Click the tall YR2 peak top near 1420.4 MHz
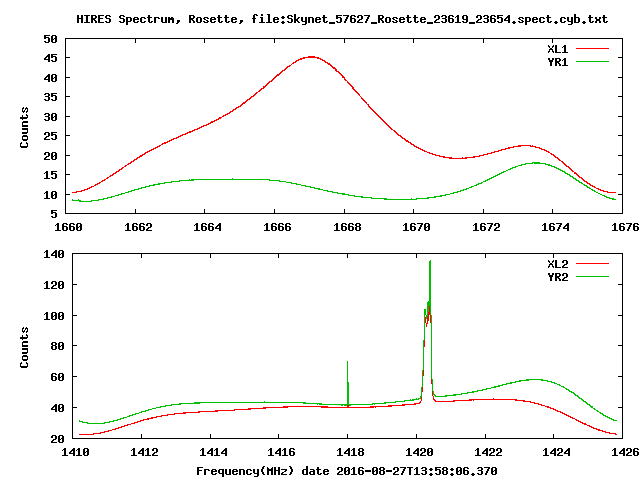The width and height of the screenshot is (640, 480). (x=430, y=262)
